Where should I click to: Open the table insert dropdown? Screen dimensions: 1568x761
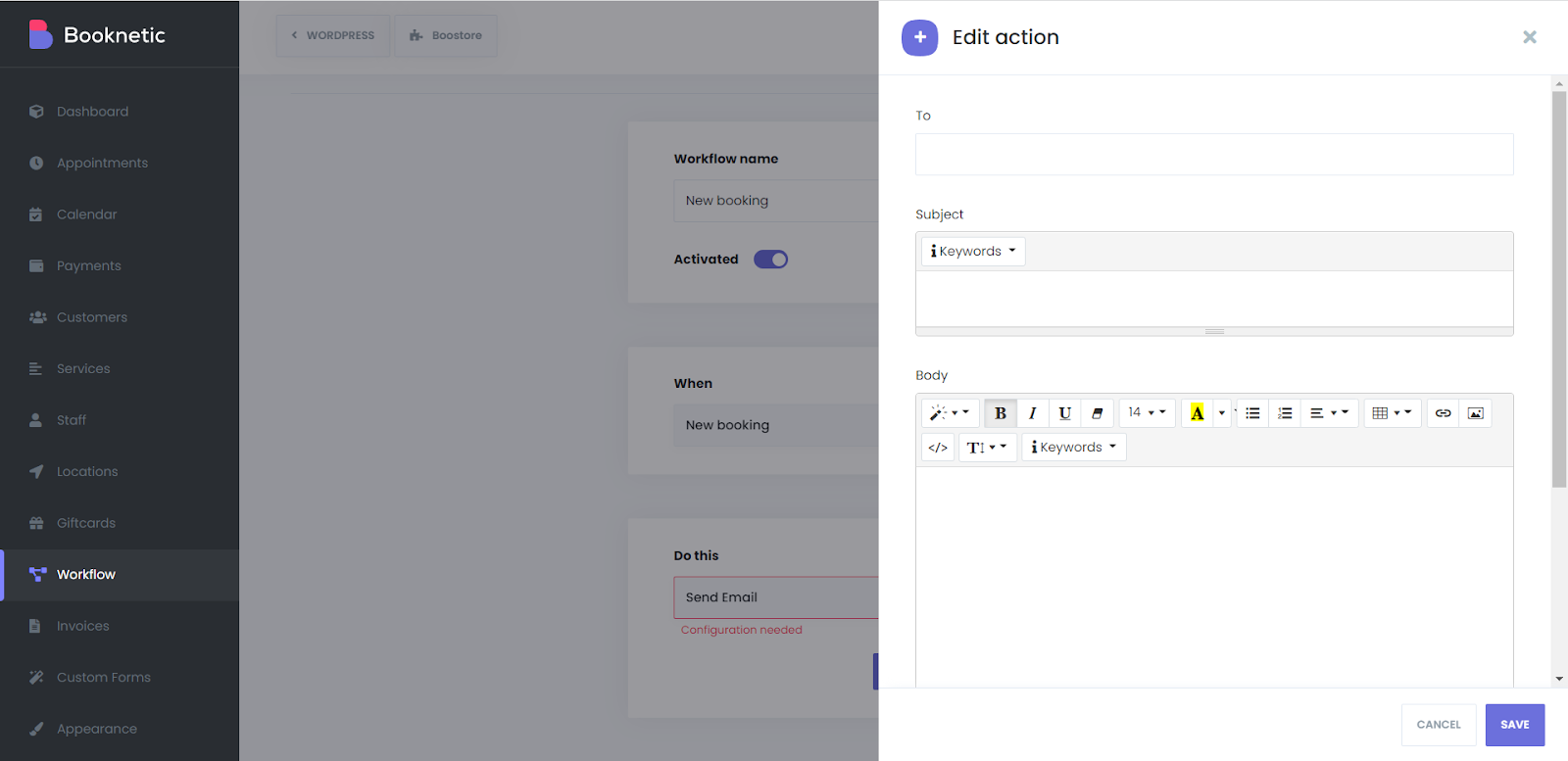point(1393,413)
